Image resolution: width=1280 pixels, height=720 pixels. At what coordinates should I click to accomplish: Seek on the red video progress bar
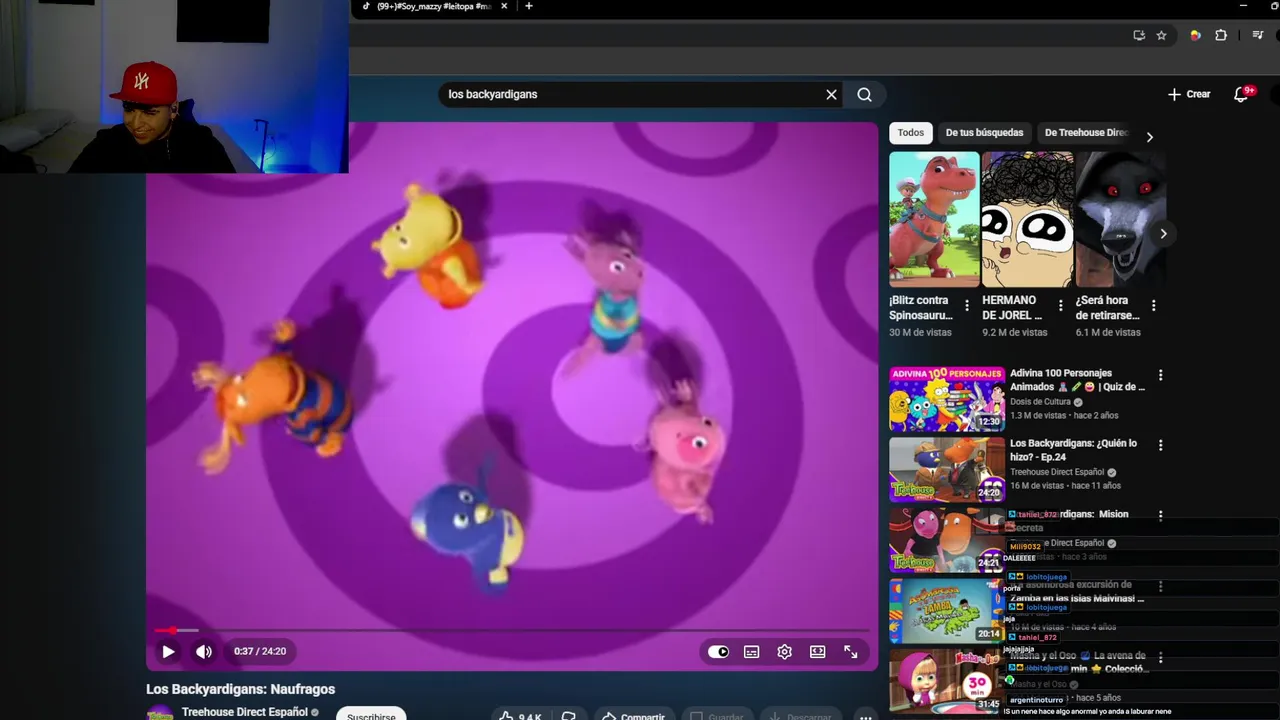[x=512, y=630]
